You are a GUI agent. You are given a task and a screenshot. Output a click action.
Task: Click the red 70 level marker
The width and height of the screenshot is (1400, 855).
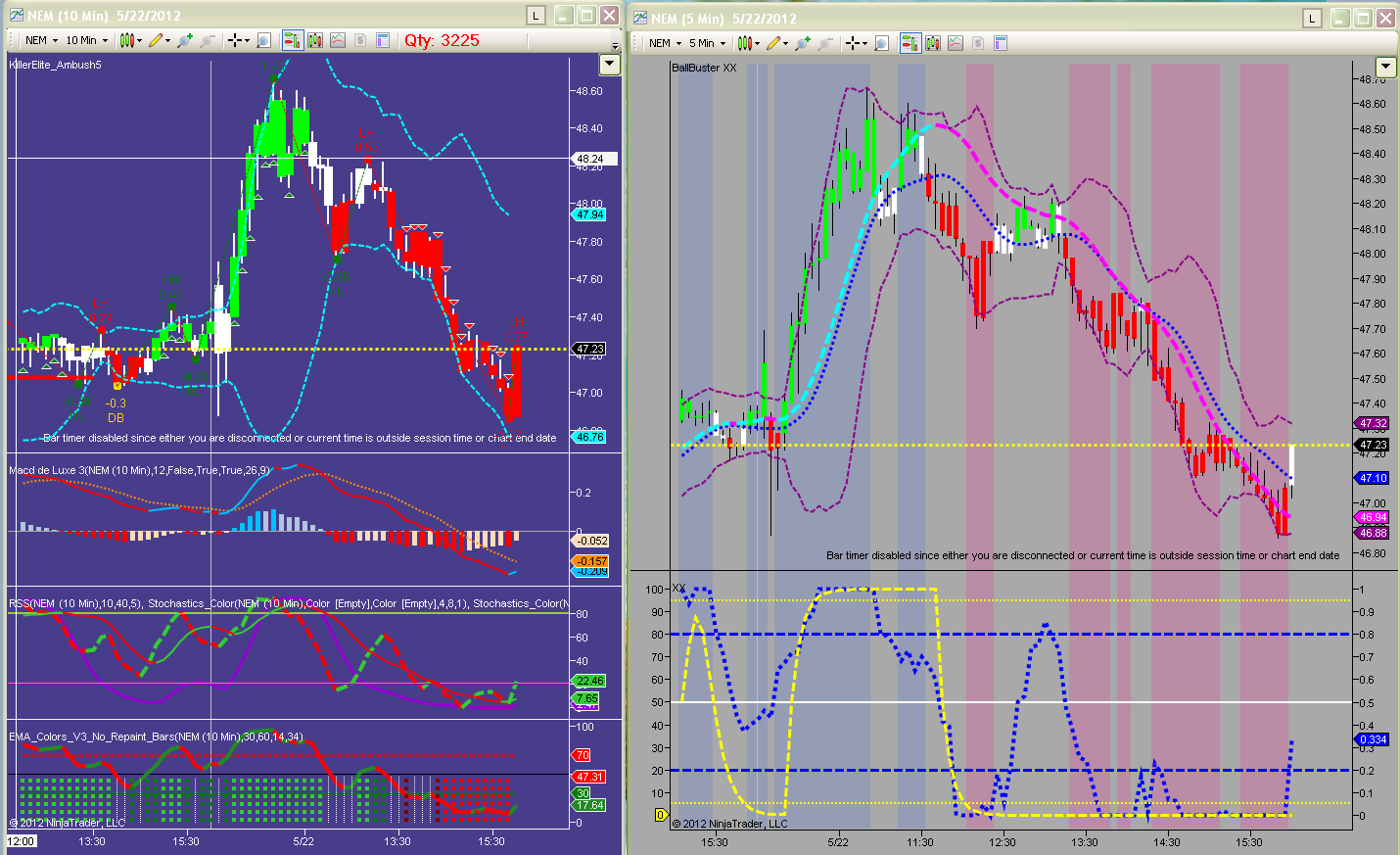583,755
